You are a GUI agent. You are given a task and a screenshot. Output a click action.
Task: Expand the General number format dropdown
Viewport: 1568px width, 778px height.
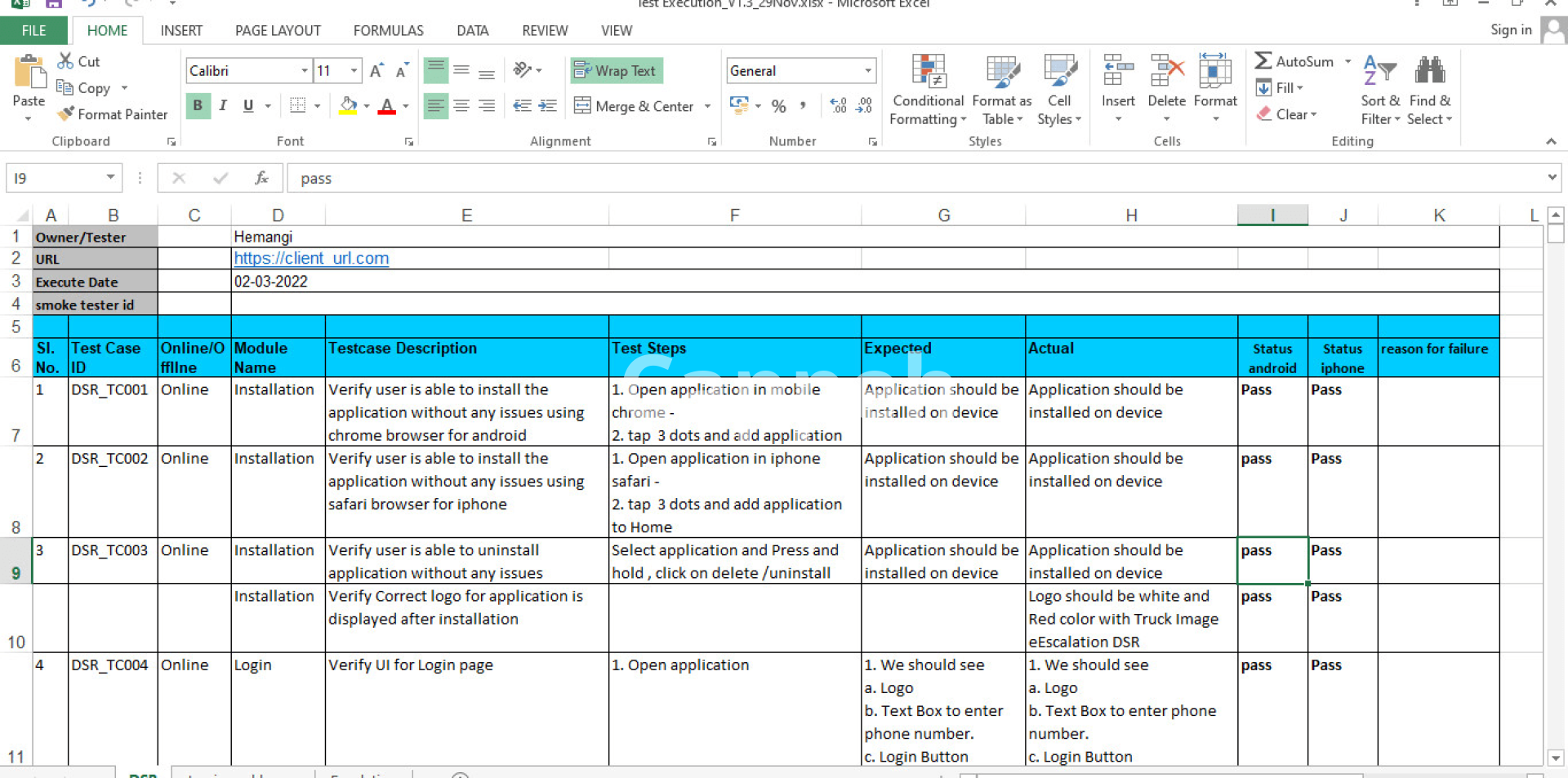click(867, 71)
